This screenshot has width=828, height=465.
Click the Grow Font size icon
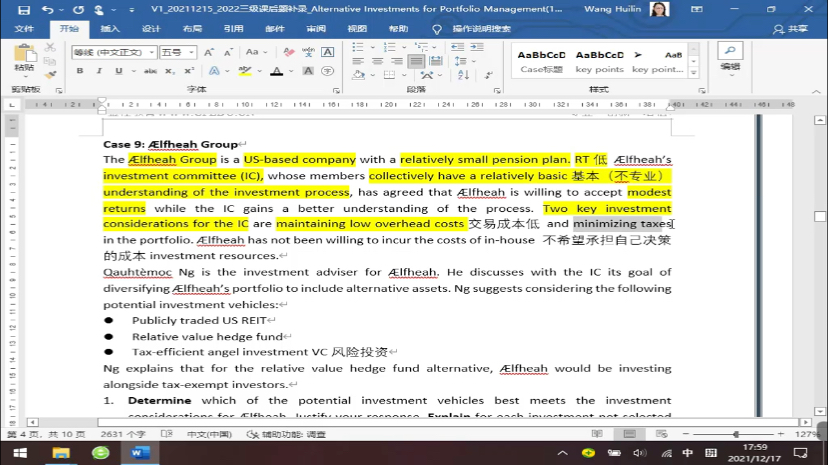pos(208,53)
